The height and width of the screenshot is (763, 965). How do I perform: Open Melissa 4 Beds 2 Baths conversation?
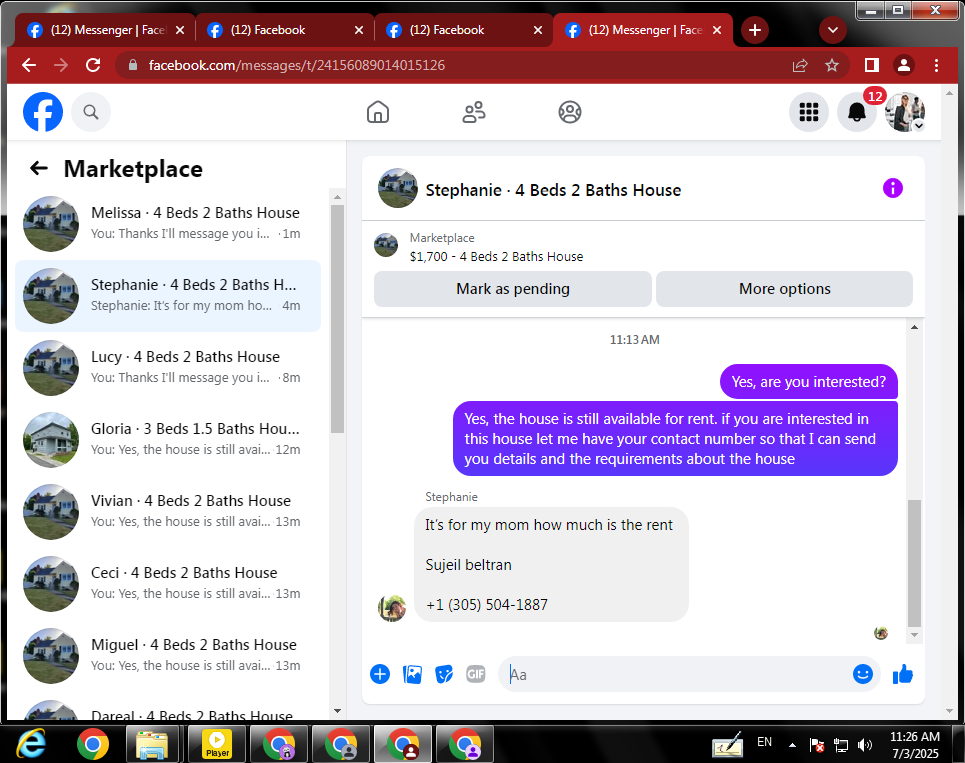[x=168, y=223]
